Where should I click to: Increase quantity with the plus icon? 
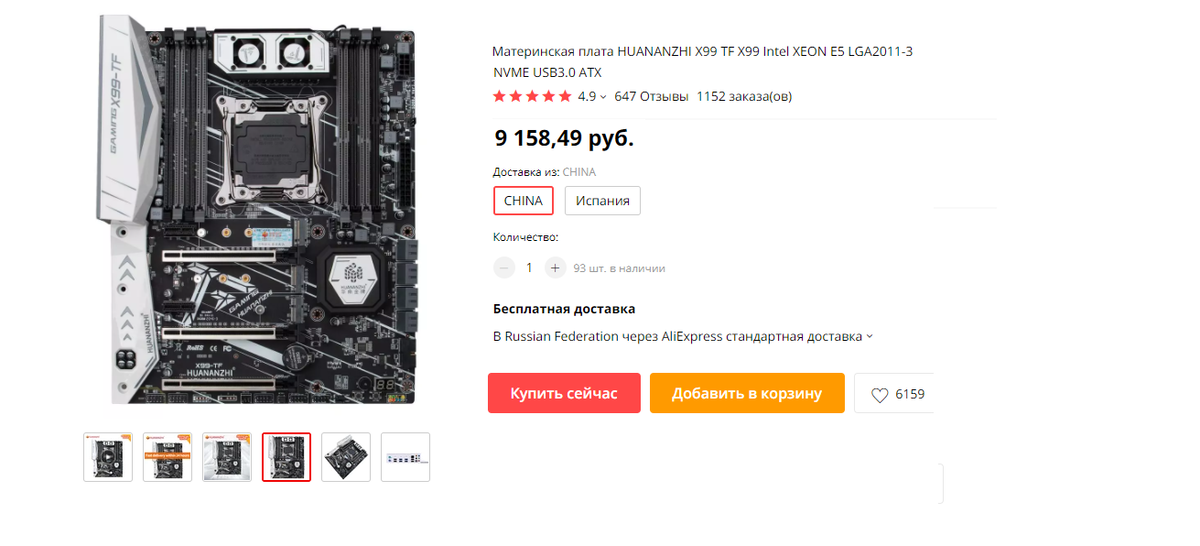click(x=555, y=268)
